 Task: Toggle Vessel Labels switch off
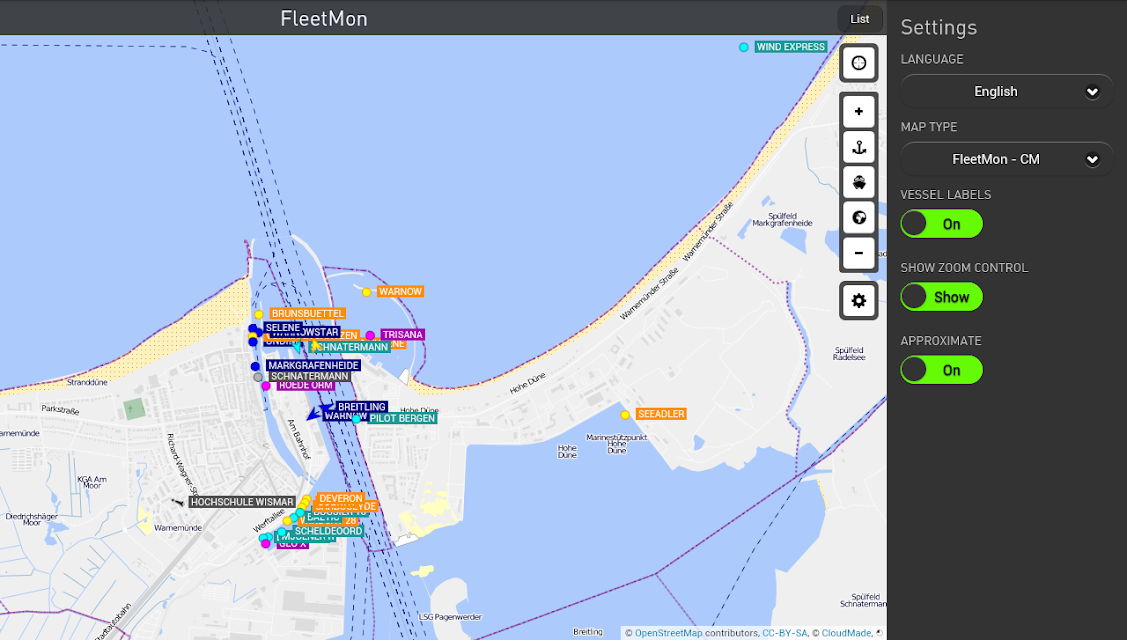coord(942,224)
